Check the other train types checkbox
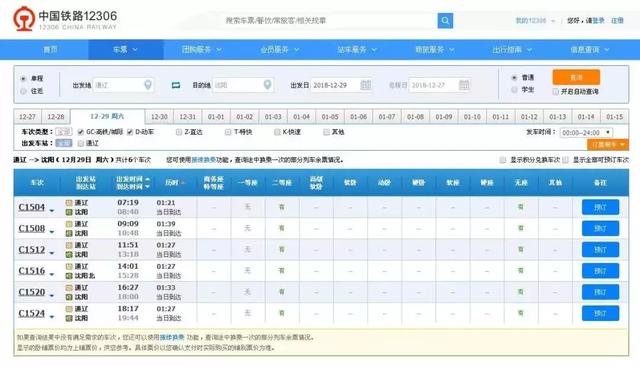Image resolution: width=640 pixels, height=366 pixels. pos(326,132)
